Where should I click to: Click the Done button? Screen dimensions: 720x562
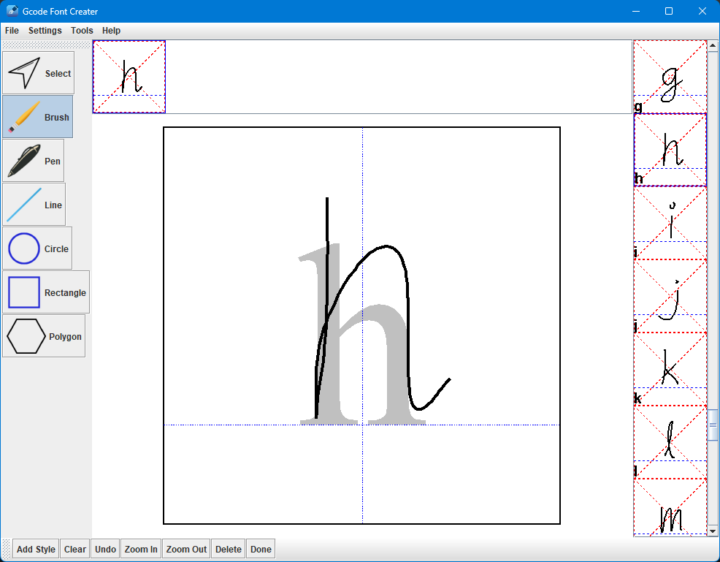click(x=261, y=549)
